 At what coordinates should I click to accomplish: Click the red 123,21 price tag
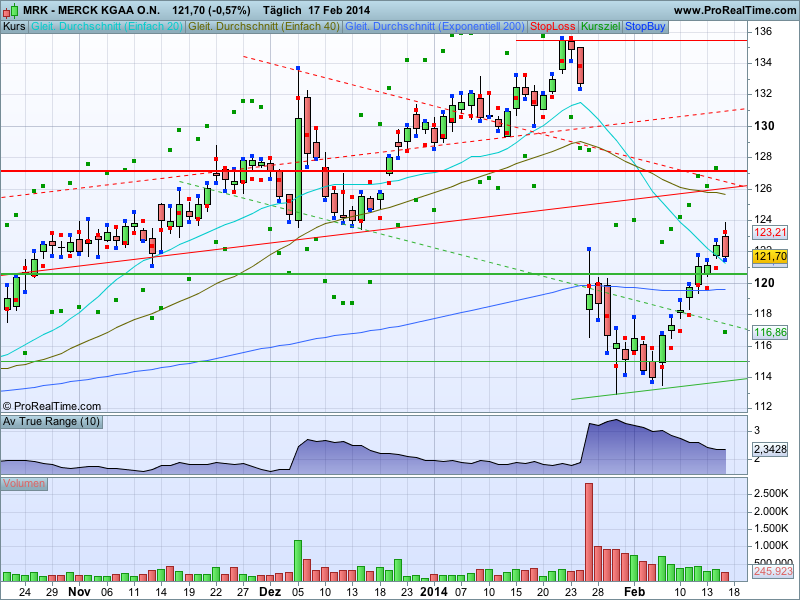[770, 233]
